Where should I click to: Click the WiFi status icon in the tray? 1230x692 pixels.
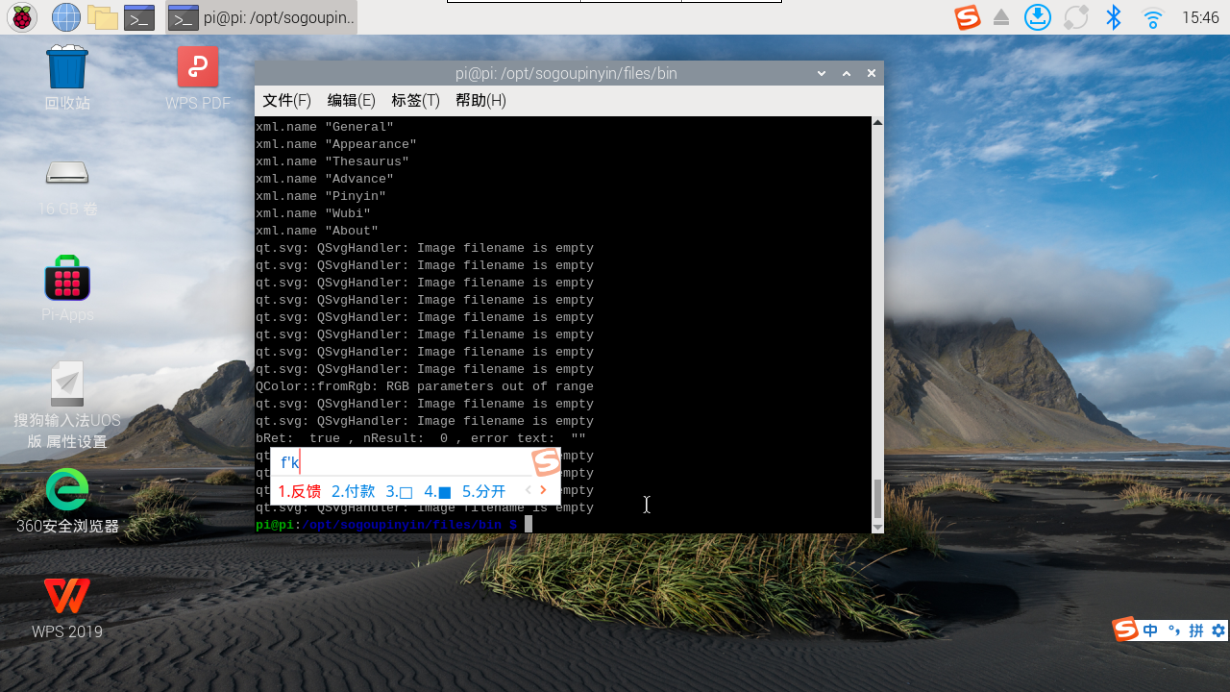(x=1152, y=17)
